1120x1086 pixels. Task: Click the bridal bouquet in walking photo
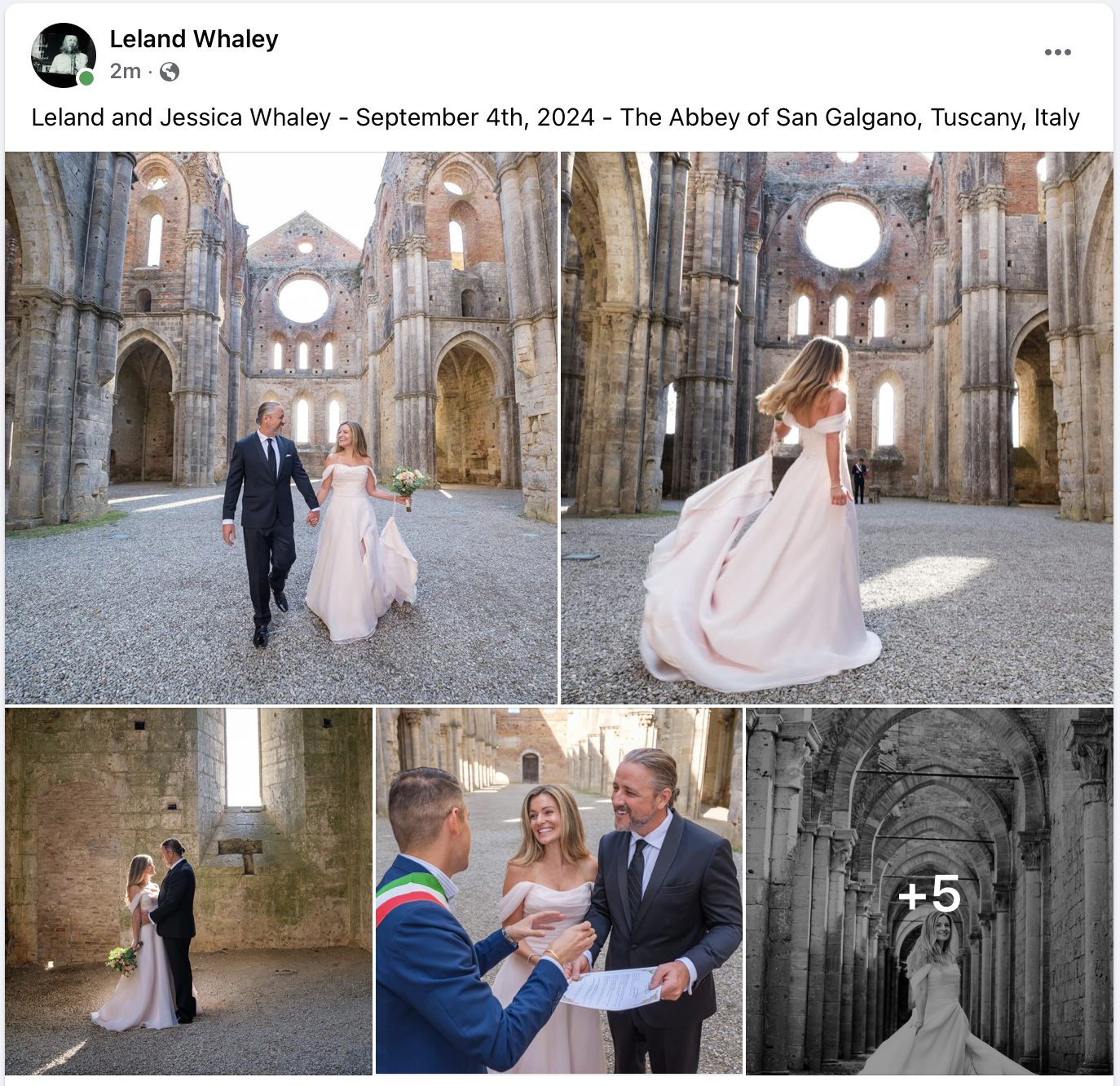pyautogui.click(x=408, y=483)
